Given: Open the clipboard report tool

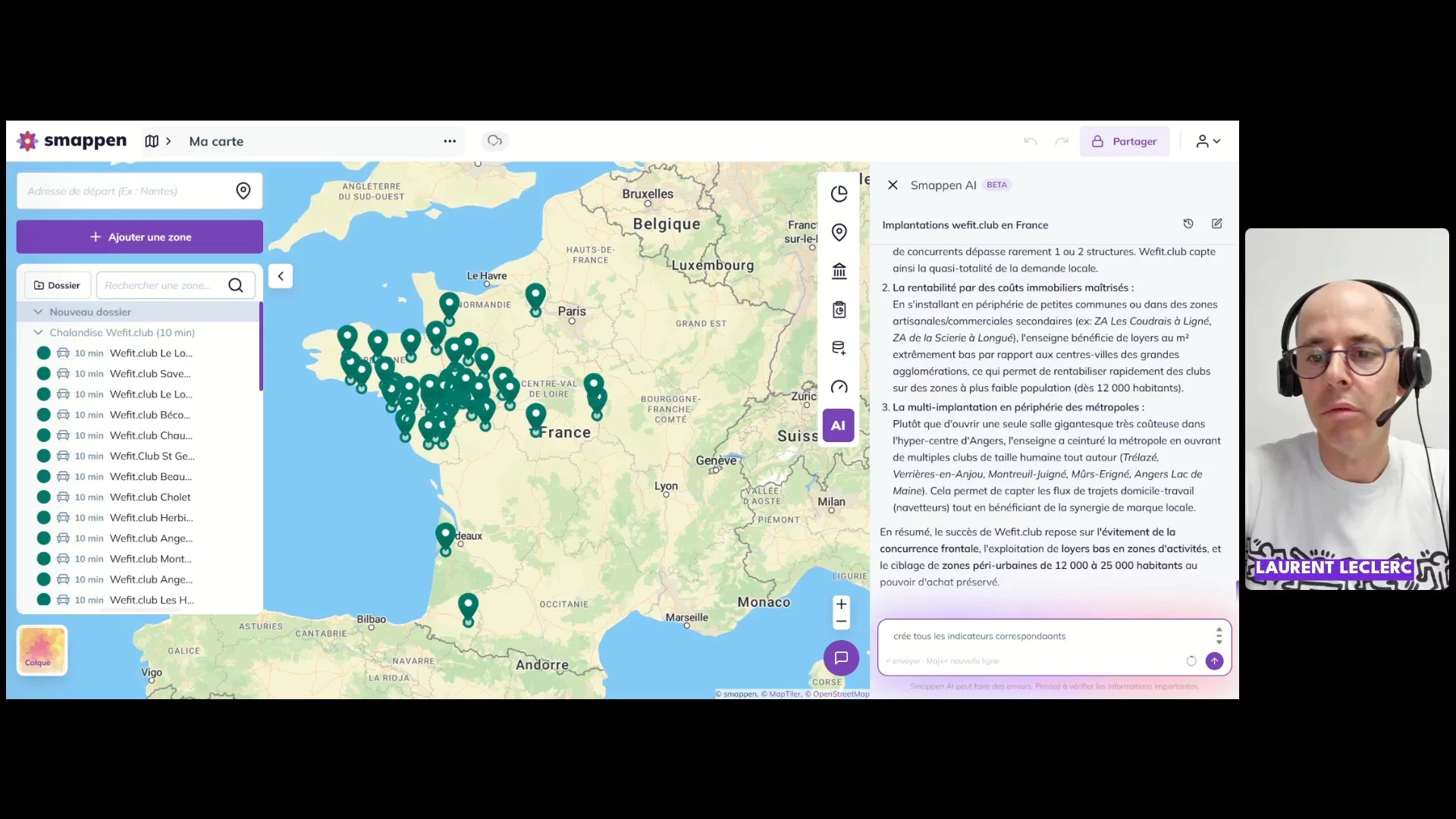Looking at the screenshot, I should [839, 309].
